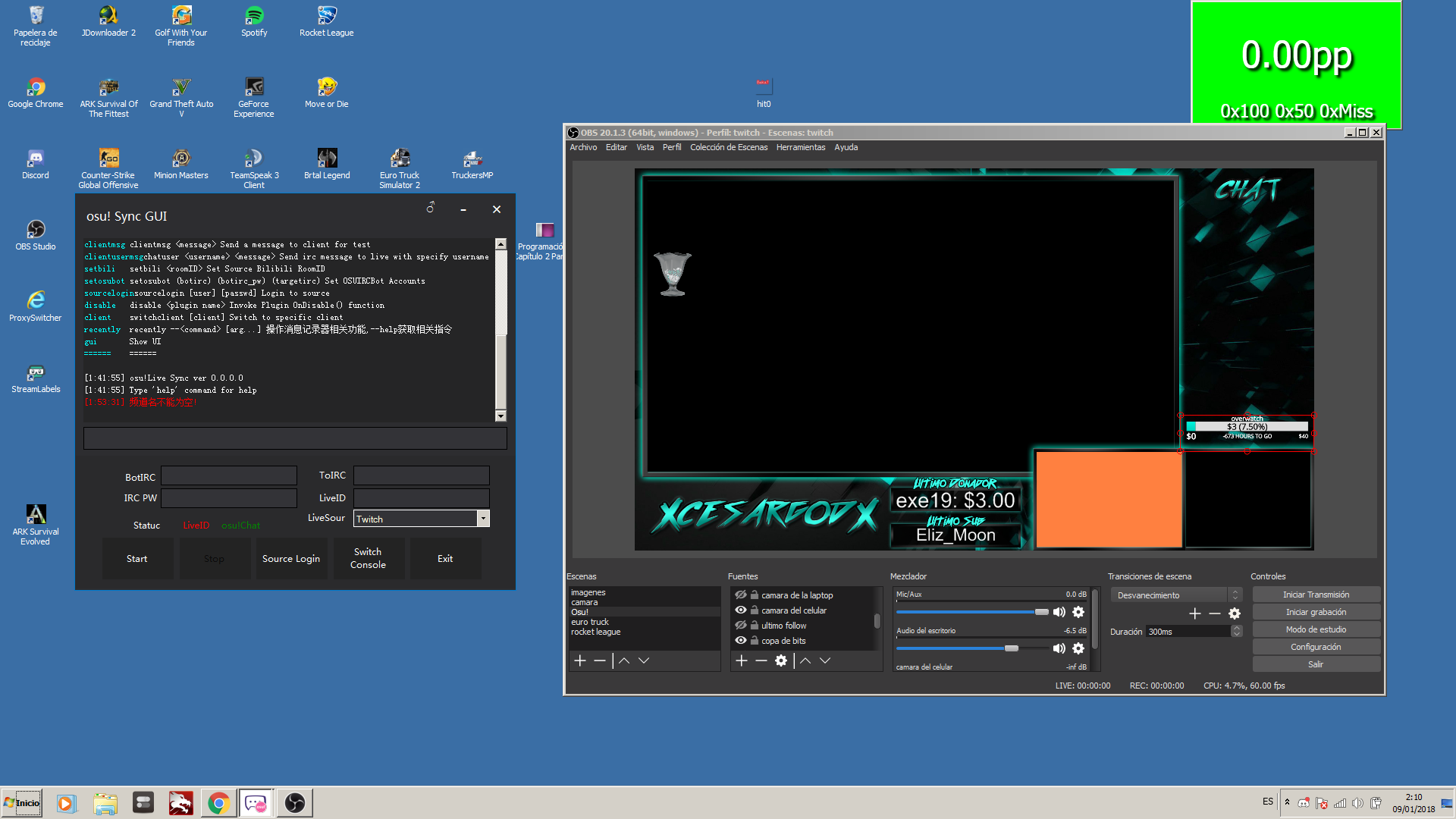Open transition properties gear
The height and width of the screenshot is (819, 1456).
tap(1235, 613)
